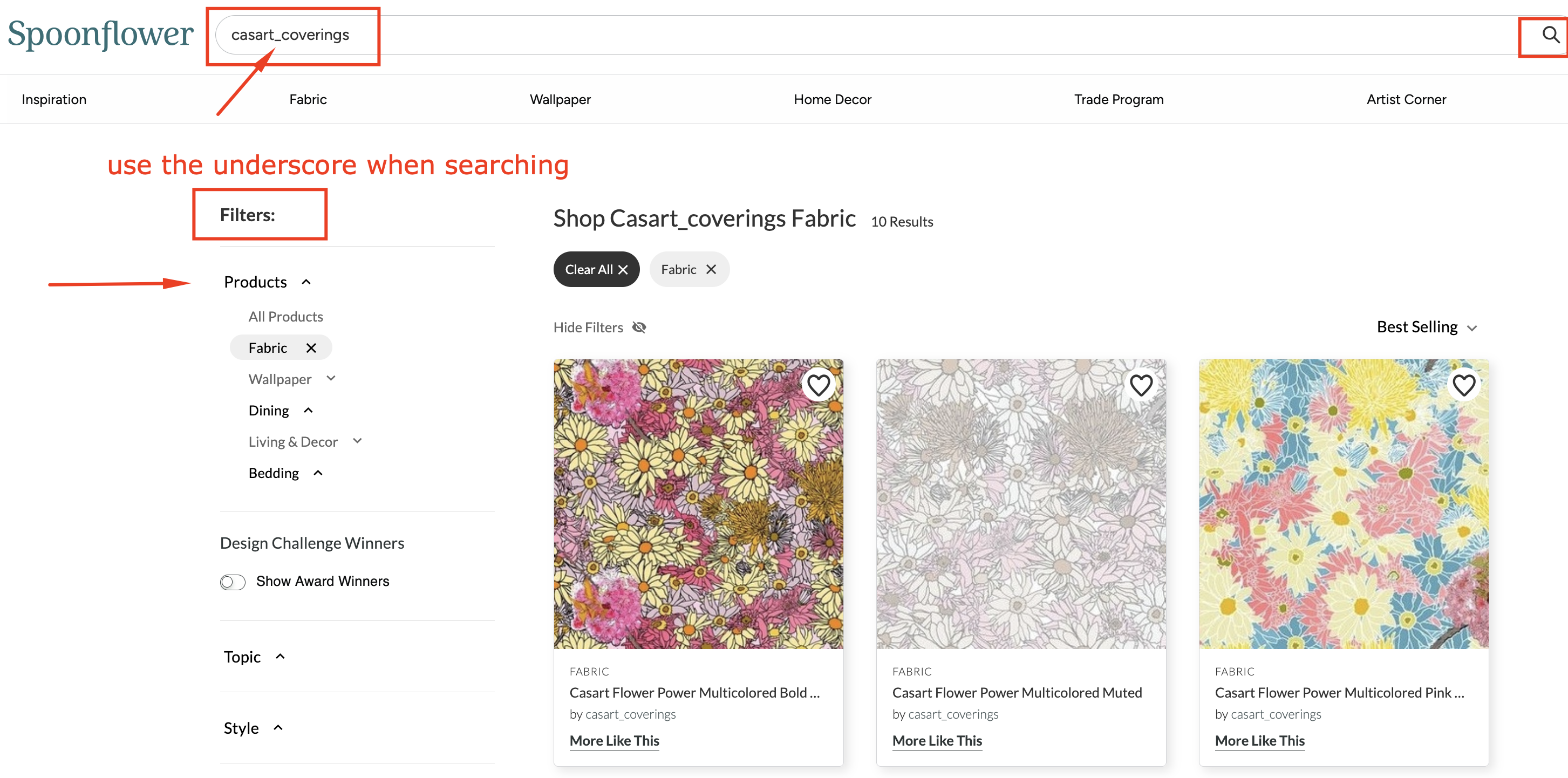Open the Best Selling sort dropdown

point(1427,327)
